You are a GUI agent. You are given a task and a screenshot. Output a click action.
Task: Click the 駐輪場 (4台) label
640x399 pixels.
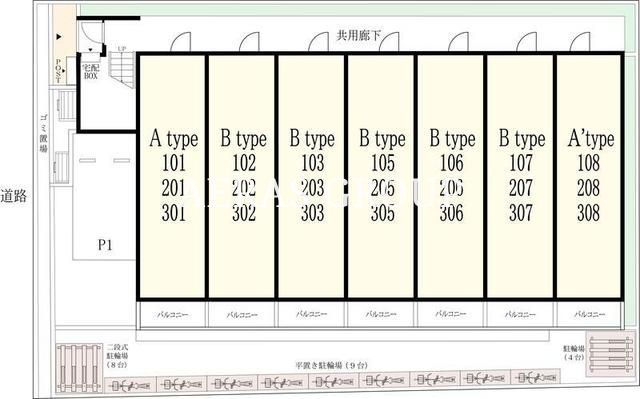click(x=574, y=353)
